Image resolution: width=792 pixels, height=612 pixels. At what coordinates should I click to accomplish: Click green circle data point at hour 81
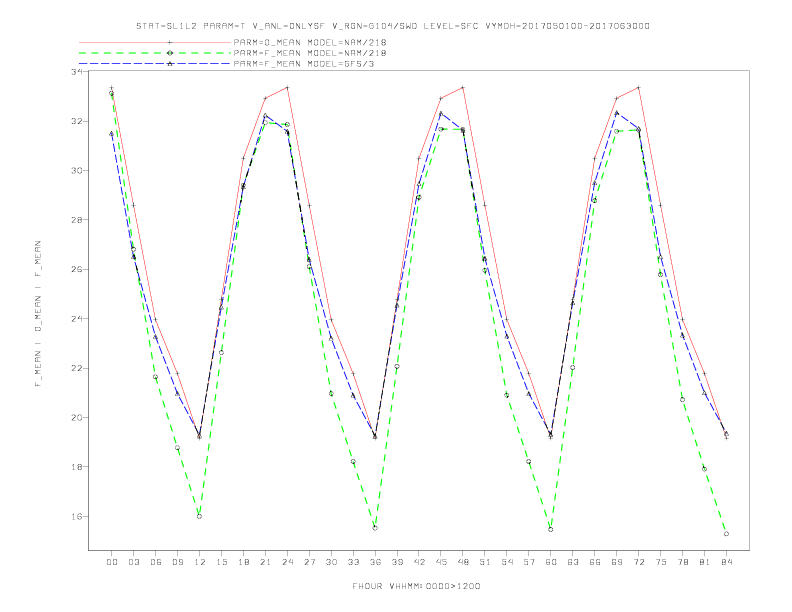(x=704, y=469)
